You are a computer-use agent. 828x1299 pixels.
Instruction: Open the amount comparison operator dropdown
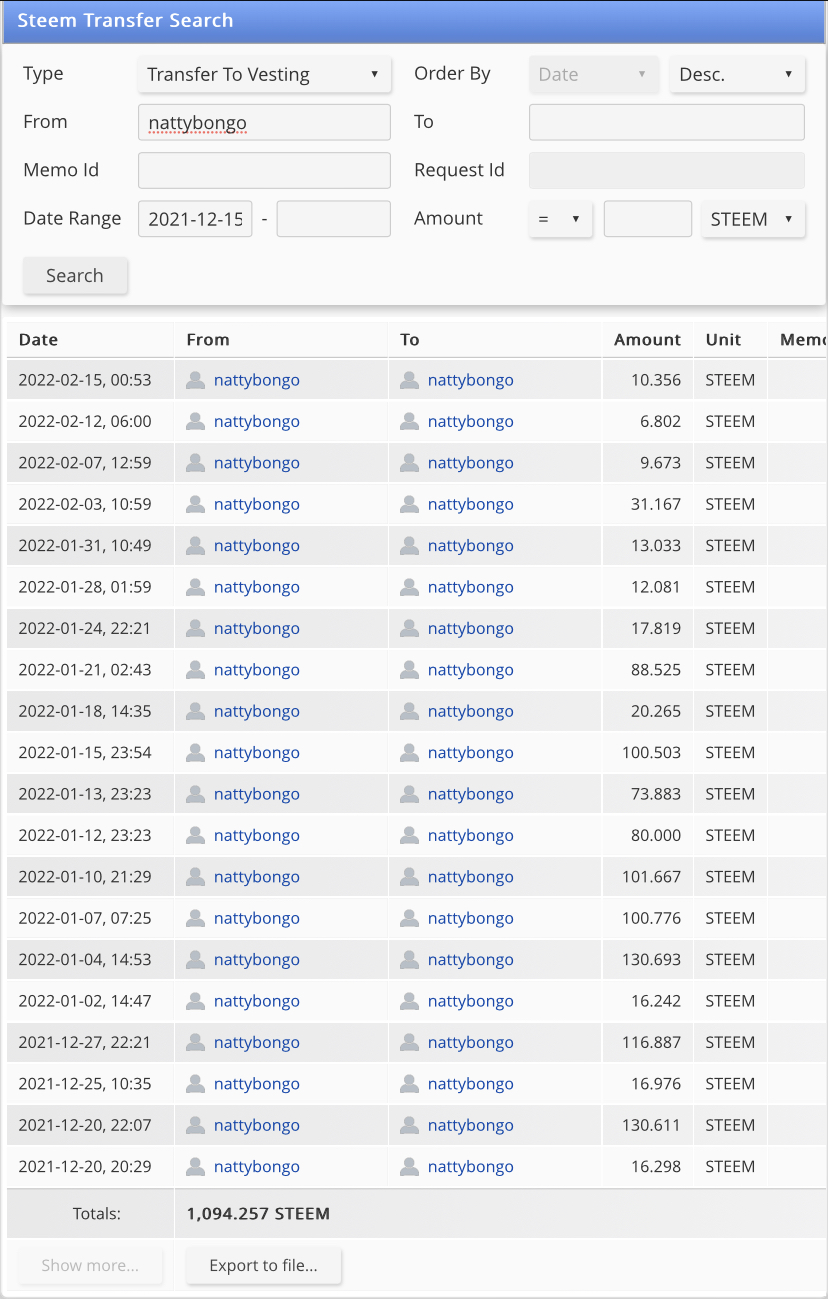coord(560,219)
